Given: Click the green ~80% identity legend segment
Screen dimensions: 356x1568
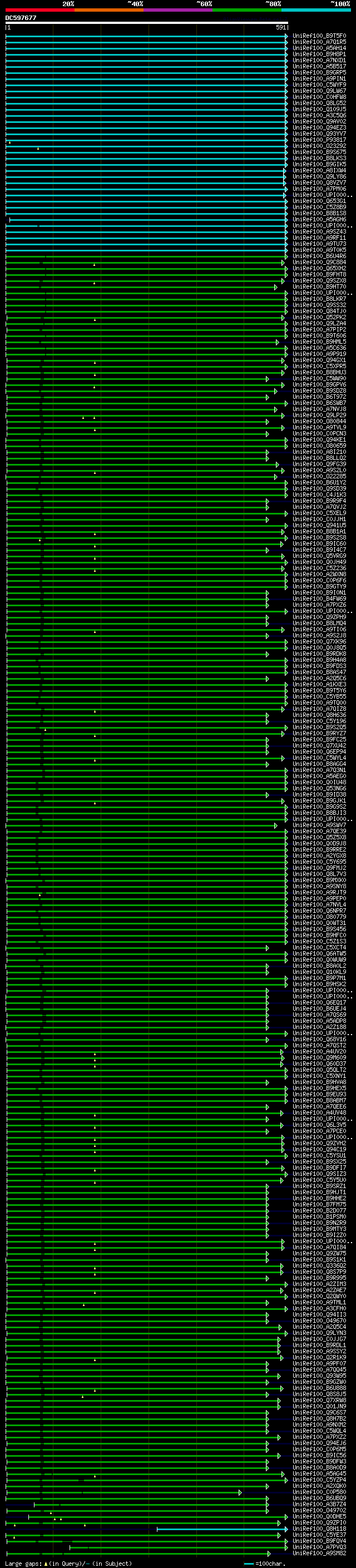Looking at the screenshot, I should coord(247,10).
